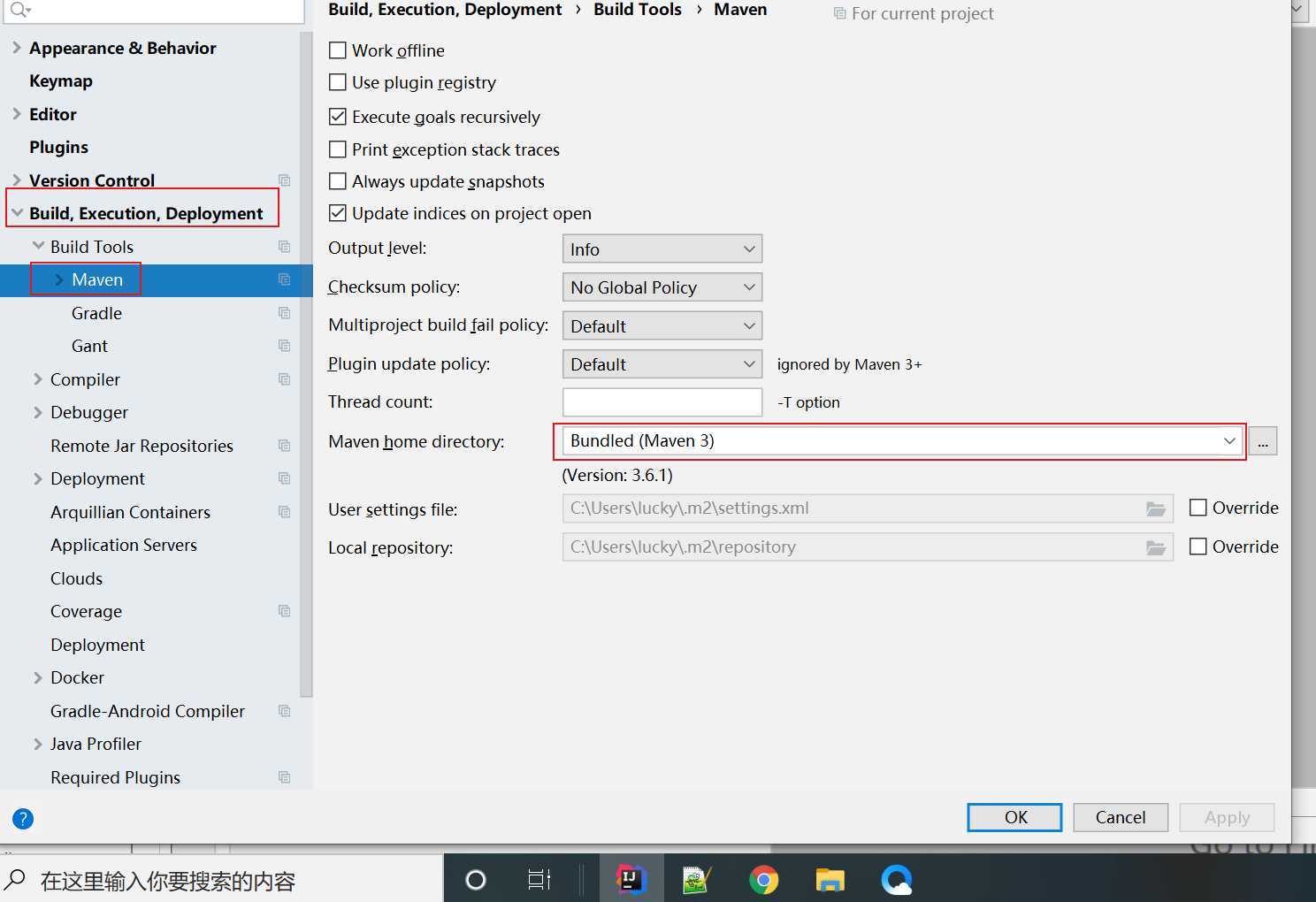This screenshot has width=1316, height=902.
Task: Click the search magnifier icon in settings
Action: click(19, 10)
